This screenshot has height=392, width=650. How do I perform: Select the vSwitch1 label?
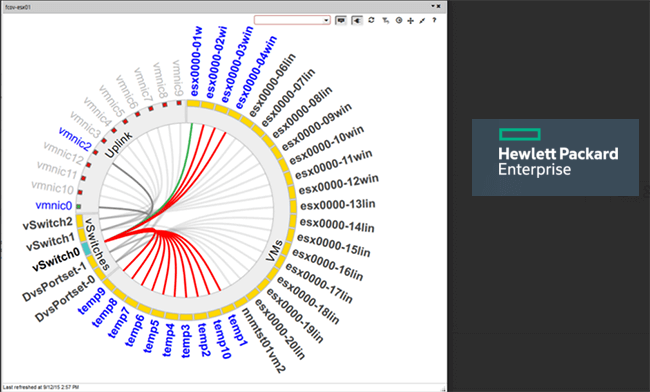tap(51, 242)
